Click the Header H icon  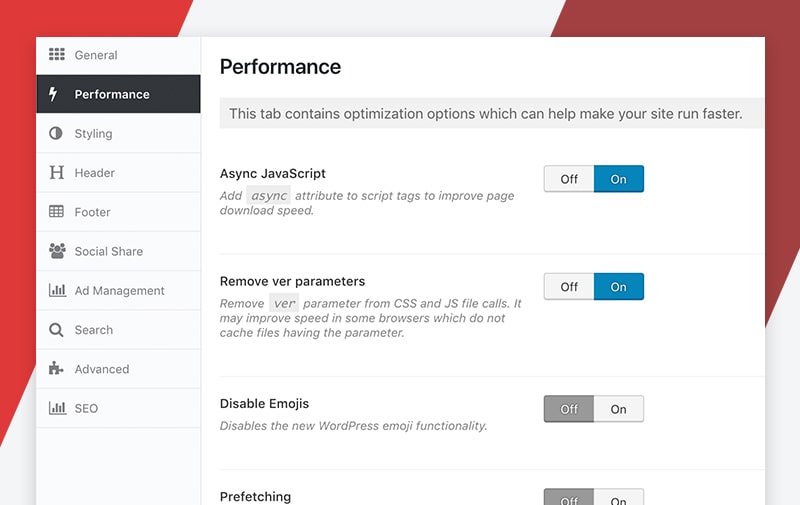click(x=57, y=172)
